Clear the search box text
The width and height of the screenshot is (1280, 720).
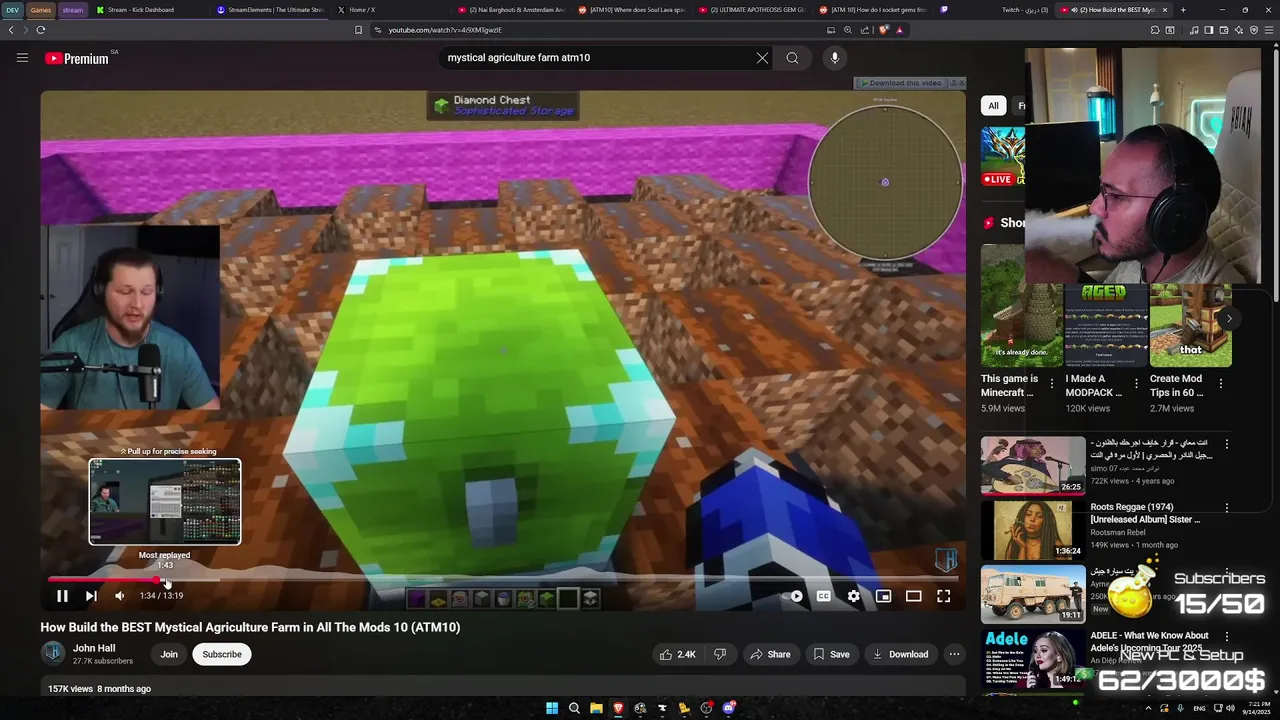[x=762, y=58]
